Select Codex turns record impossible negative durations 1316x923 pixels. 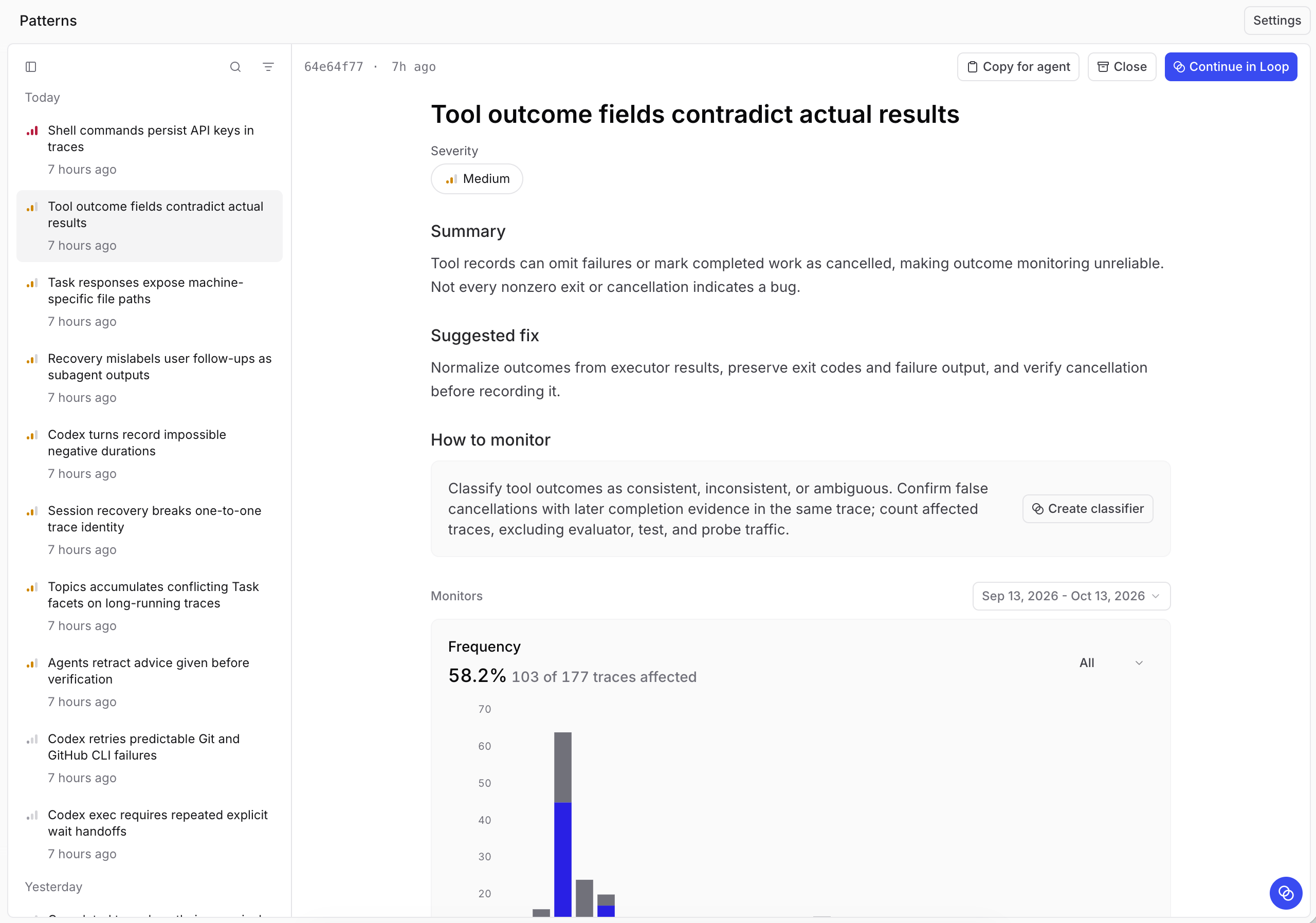click(x=149, y=454)
